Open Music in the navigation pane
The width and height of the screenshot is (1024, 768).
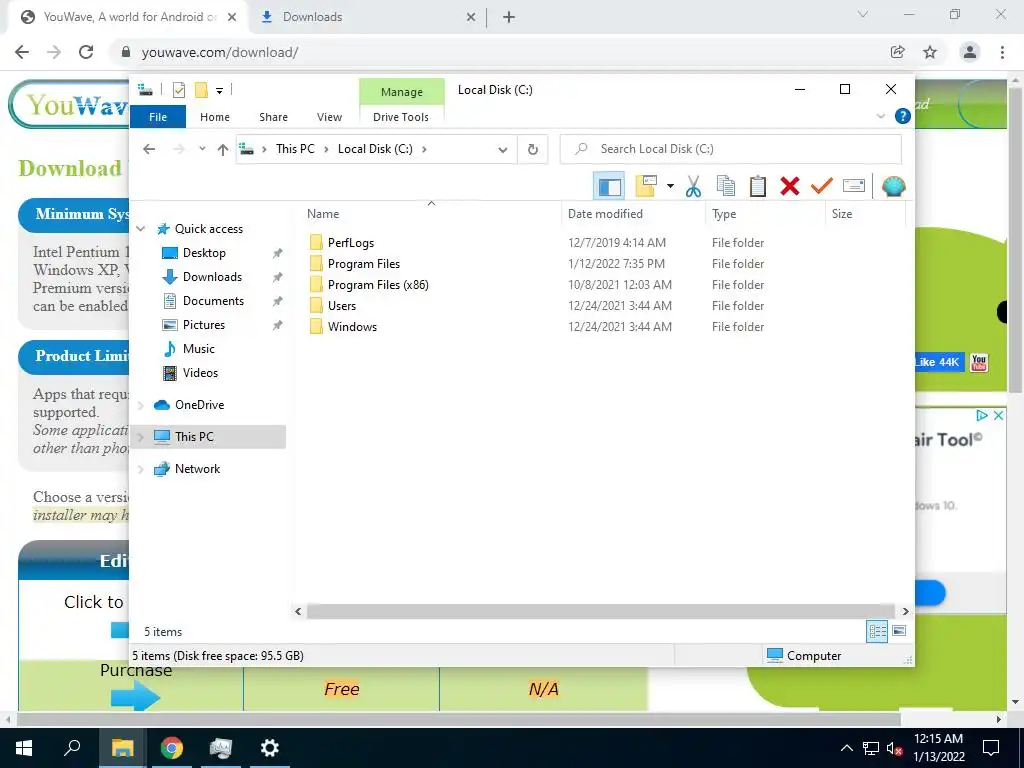199,349
